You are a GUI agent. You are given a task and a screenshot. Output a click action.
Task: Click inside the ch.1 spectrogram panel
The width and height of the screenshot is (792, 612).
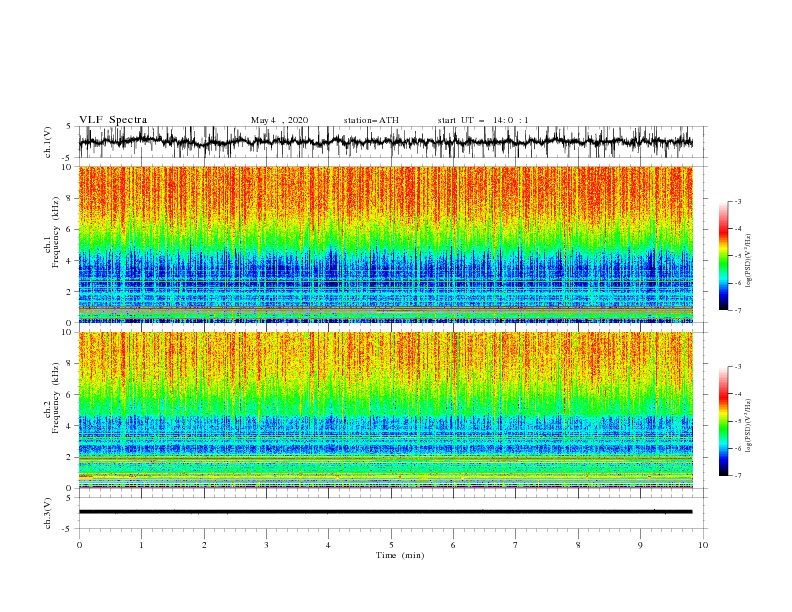click(385, 244)
